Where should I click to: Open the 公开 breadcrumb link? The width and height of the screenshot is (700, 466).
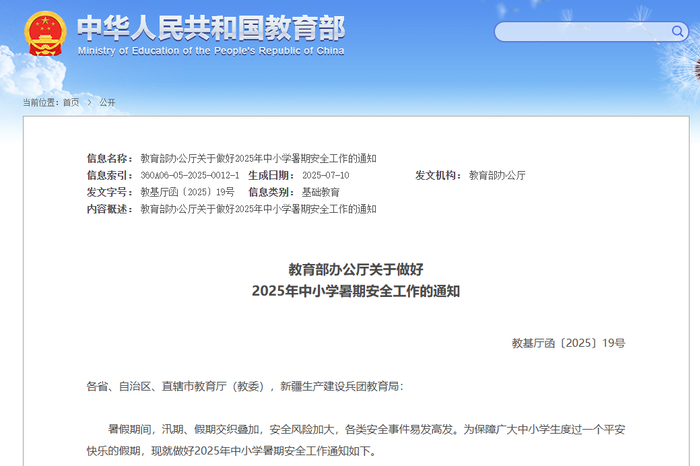(107, 103)
